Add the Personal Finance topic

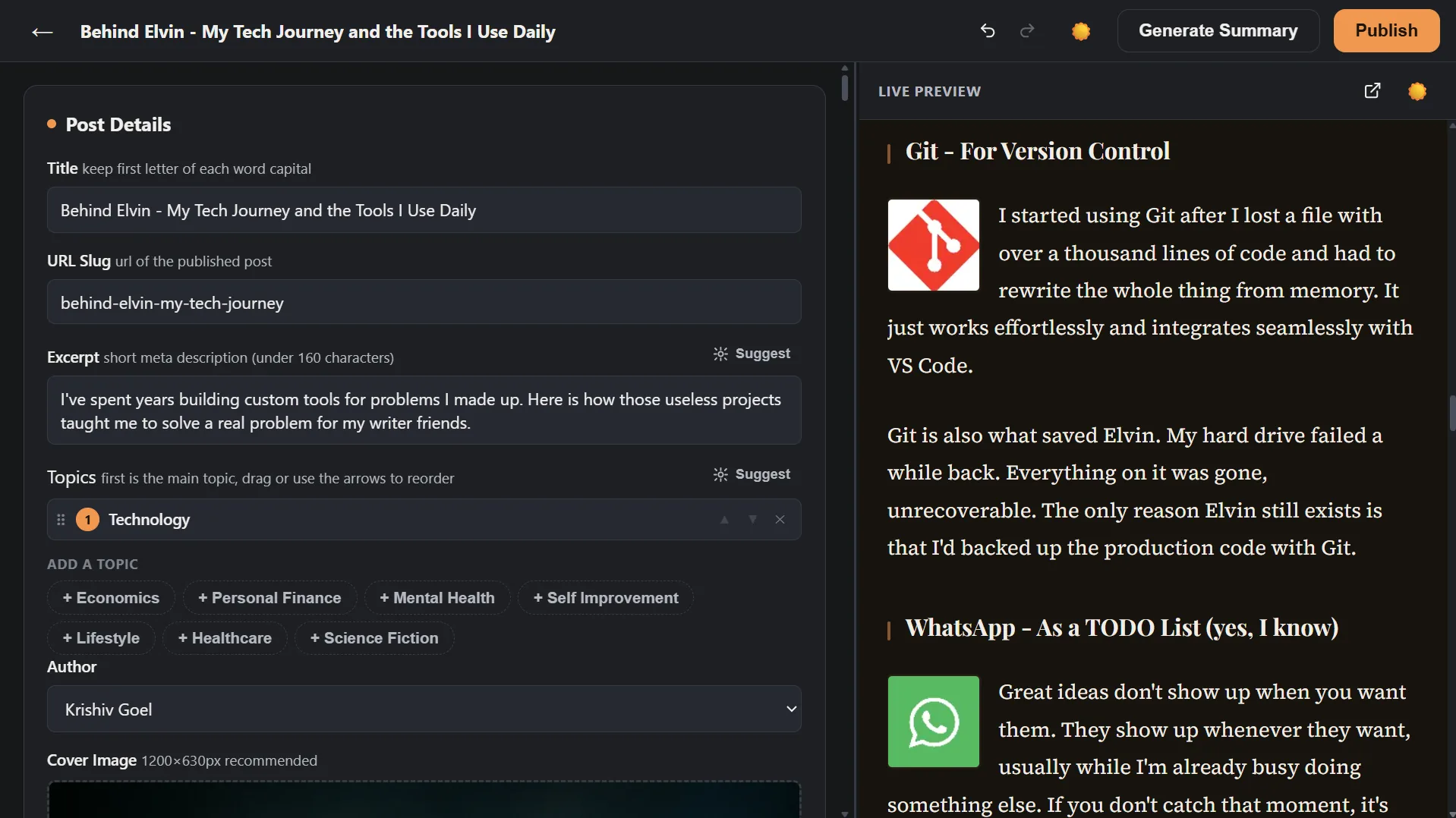[269, 598]
